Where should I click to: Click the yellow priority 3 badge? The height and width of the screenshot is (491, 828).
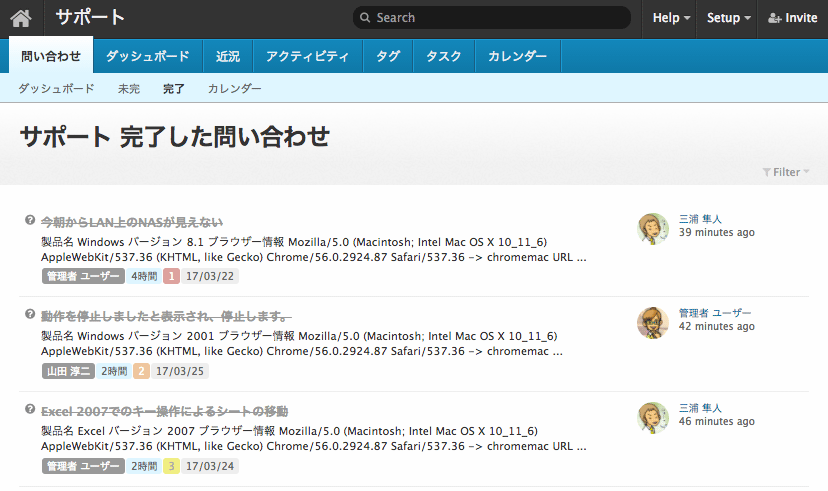(171, 466)
